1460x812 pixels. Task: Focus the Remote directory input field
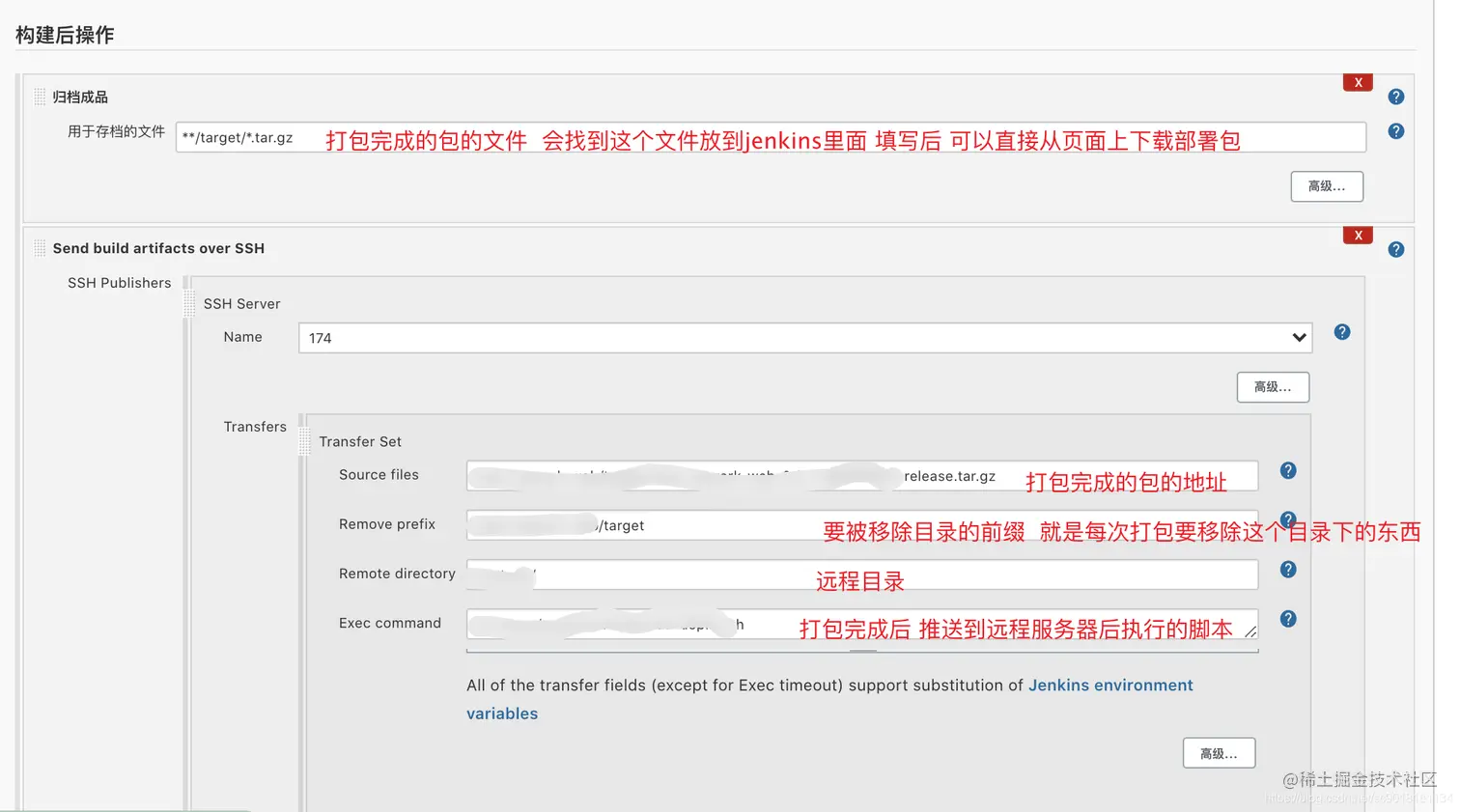[x=862, y=574]
